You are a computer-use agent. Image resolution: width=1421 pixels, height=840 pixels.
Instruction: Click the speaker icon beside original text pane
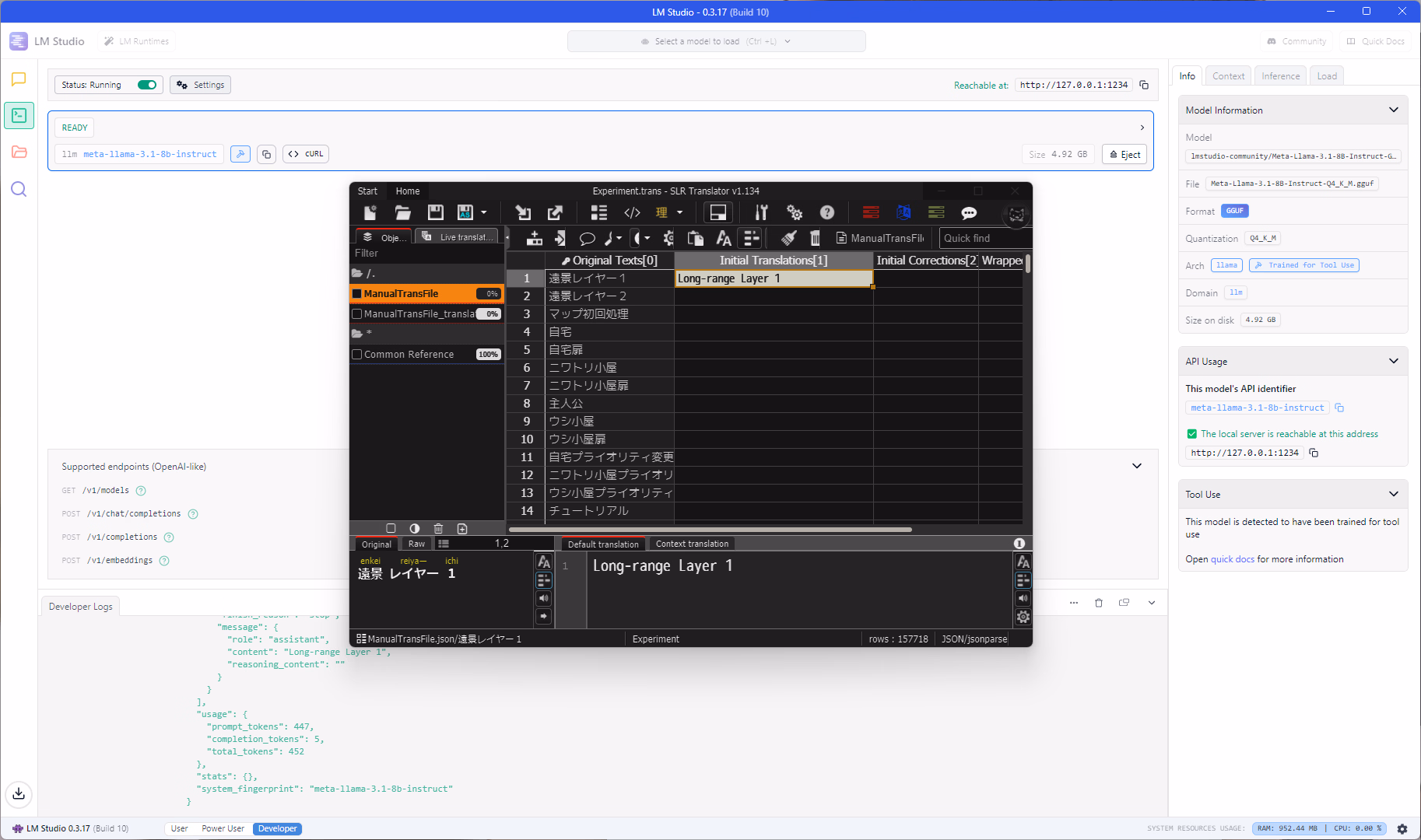[x=543, y=598]
